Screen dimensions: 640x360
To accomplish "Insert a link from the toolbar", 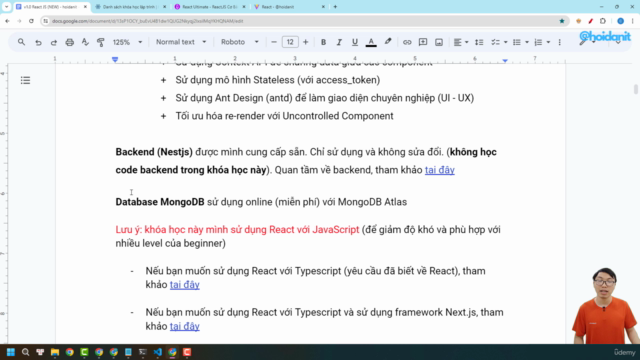I will pos(407,42).
